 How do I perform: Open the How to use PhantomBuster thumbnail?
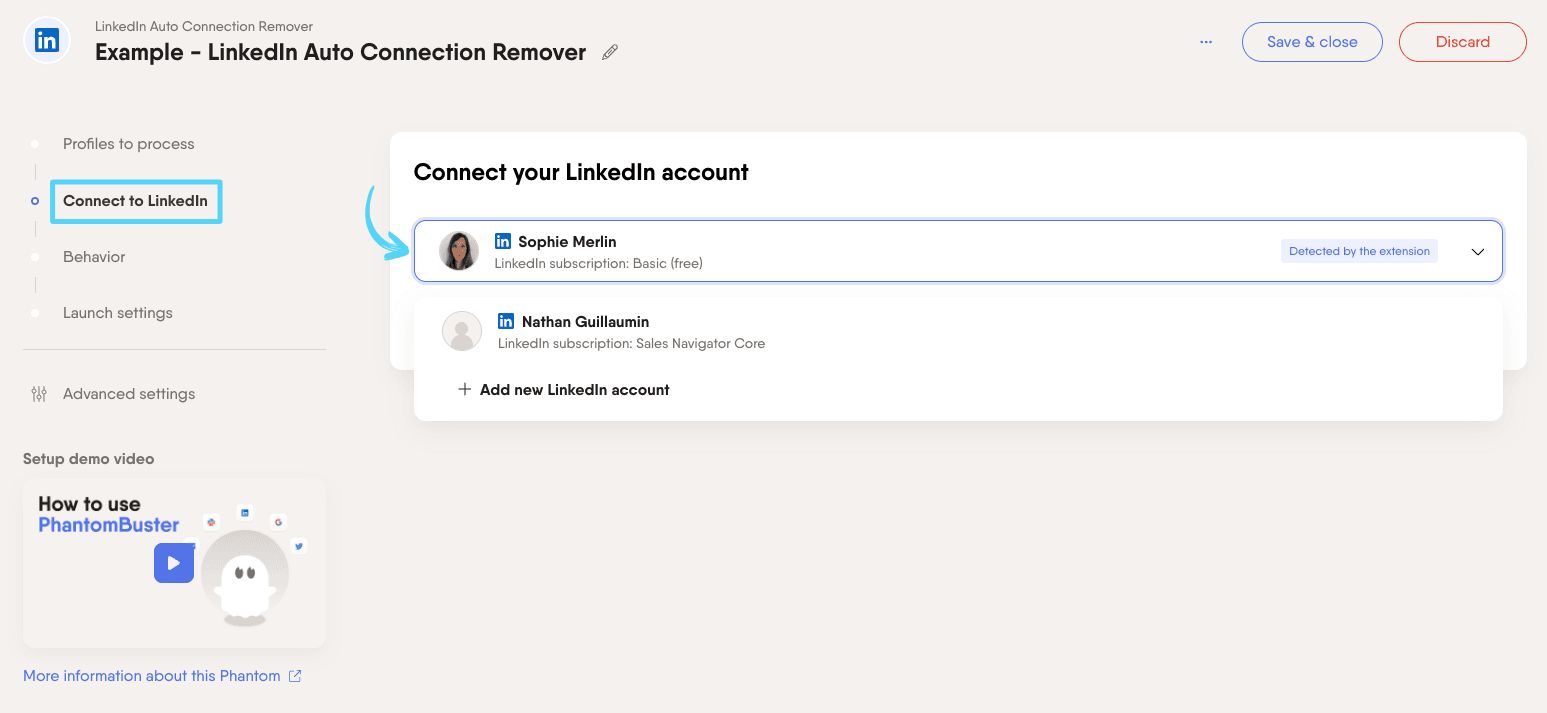(174, 563)
